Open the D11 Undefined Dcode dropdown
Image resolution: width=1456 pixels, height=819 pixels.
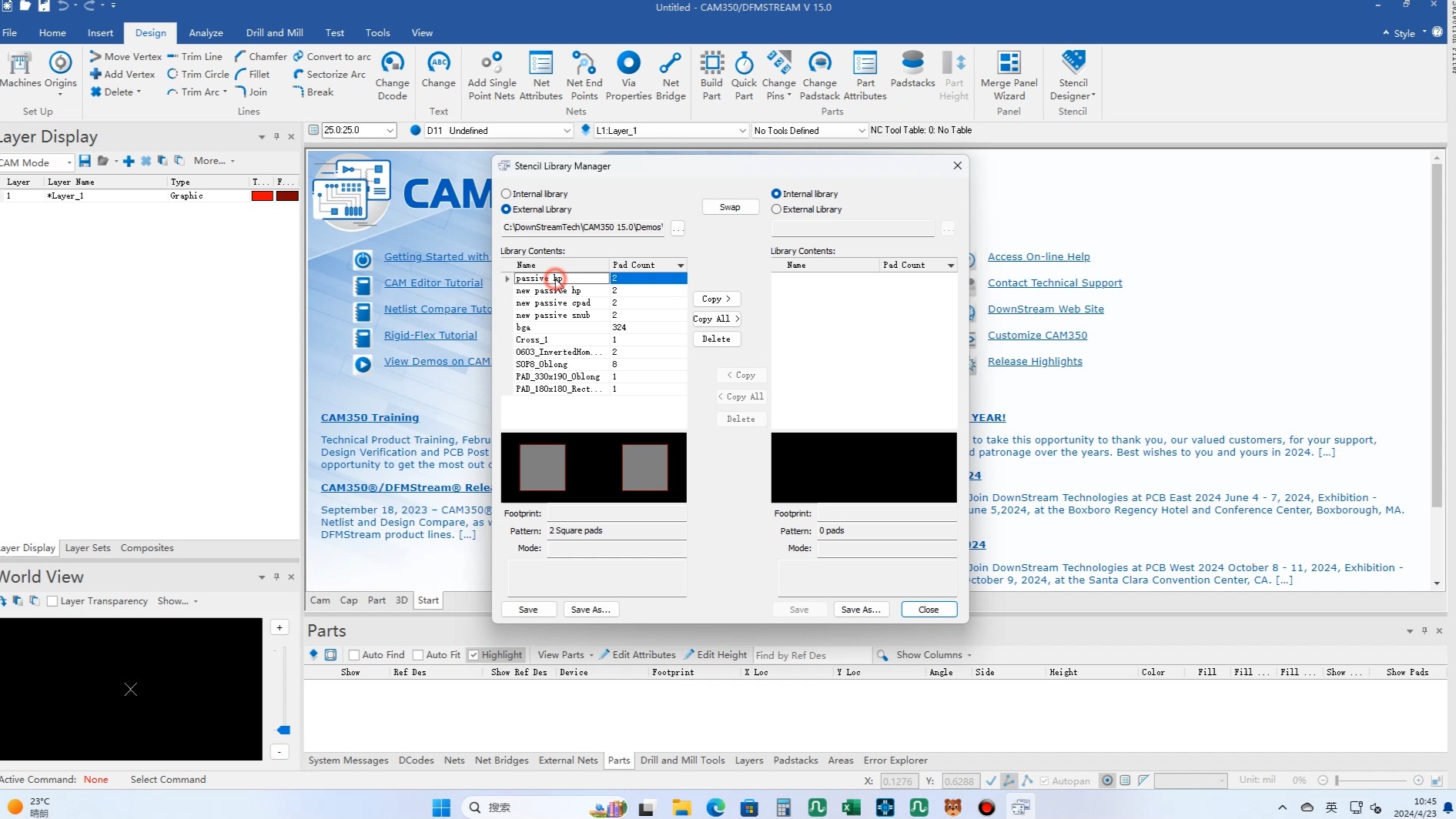[567, 130]
